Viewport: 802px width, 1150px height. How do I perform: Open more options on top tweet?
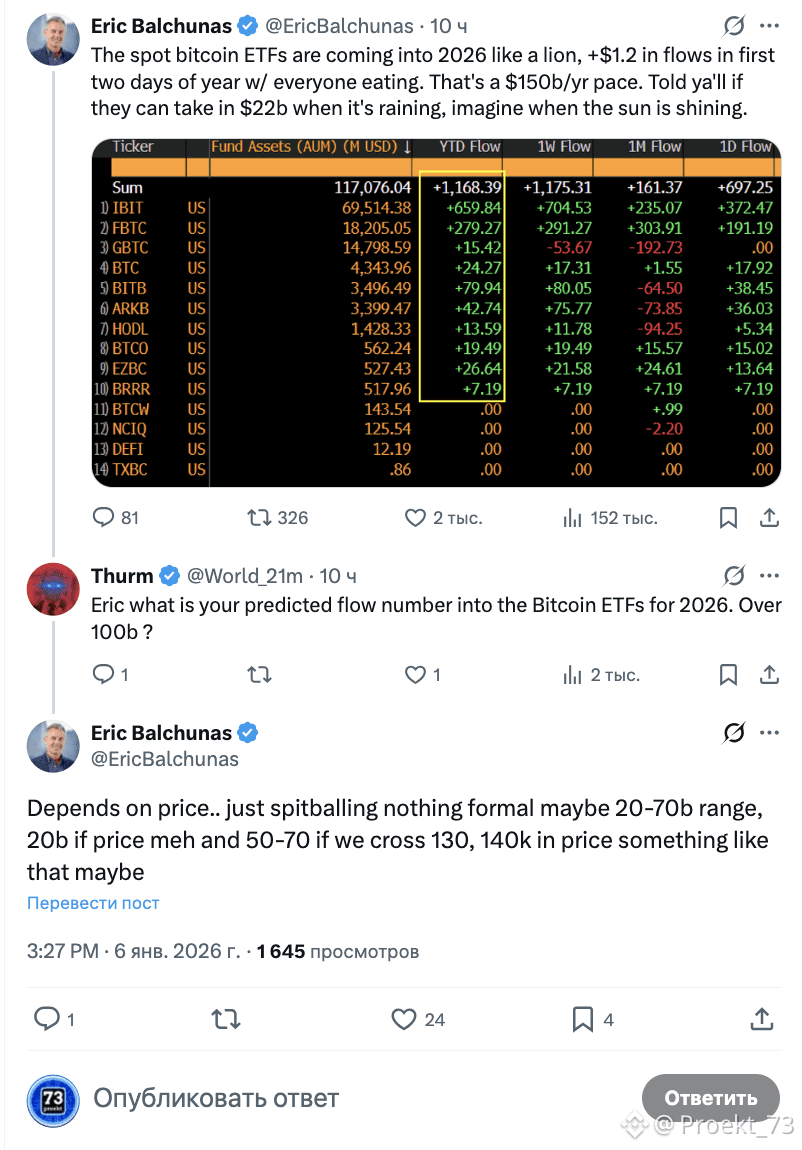coord(769,26)
